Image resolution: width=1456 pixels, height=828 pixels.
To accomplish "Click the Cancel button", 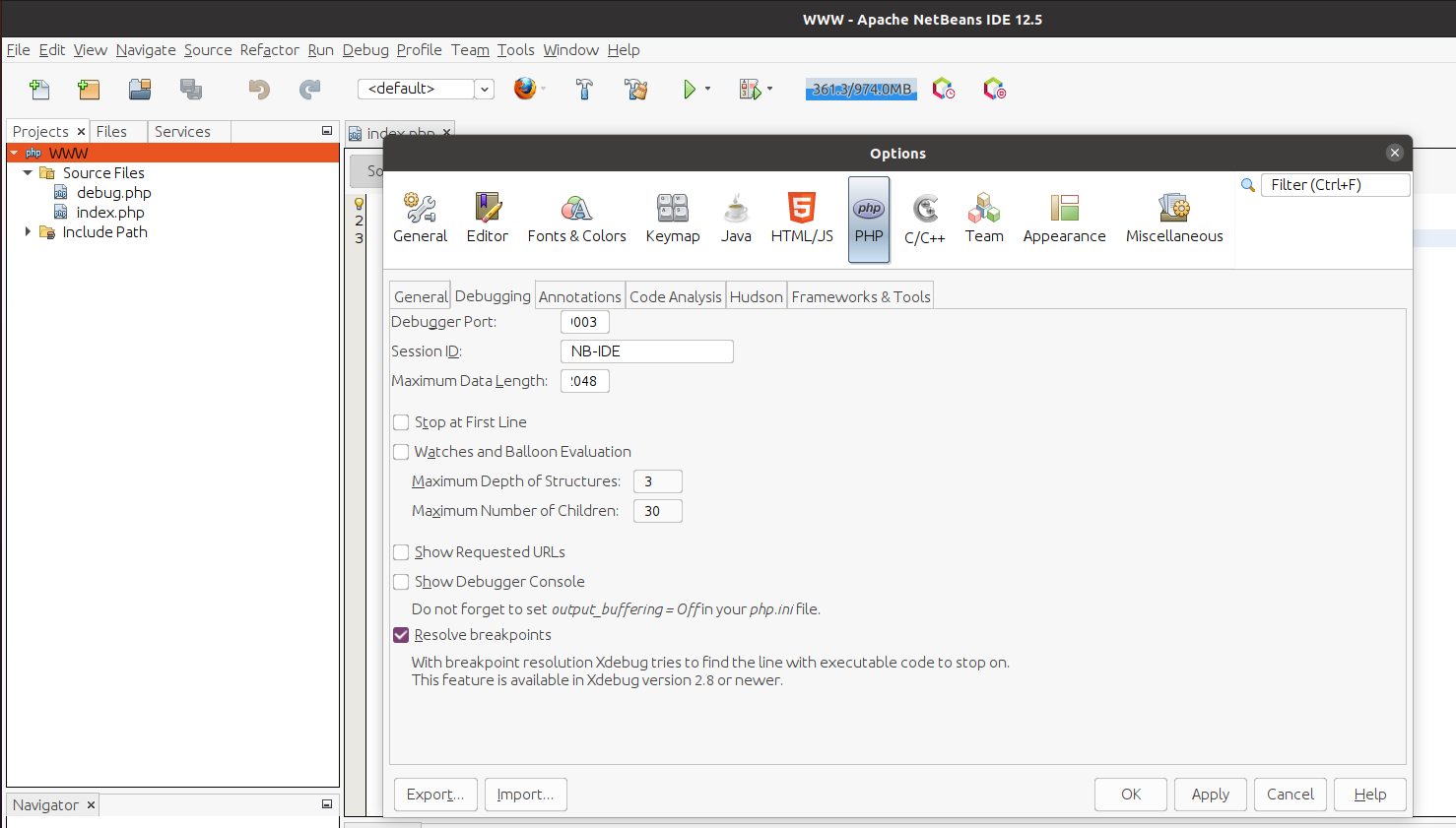I will (x=1291, y=795).
